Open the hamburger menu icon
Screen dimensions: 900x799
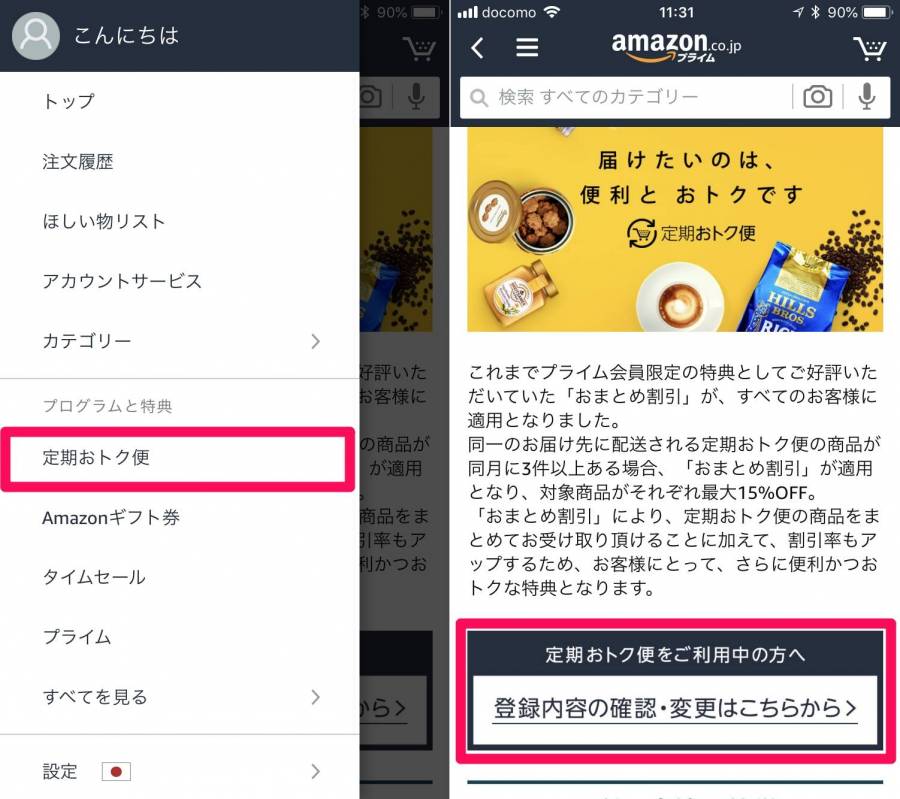click(x=527, y=48)
